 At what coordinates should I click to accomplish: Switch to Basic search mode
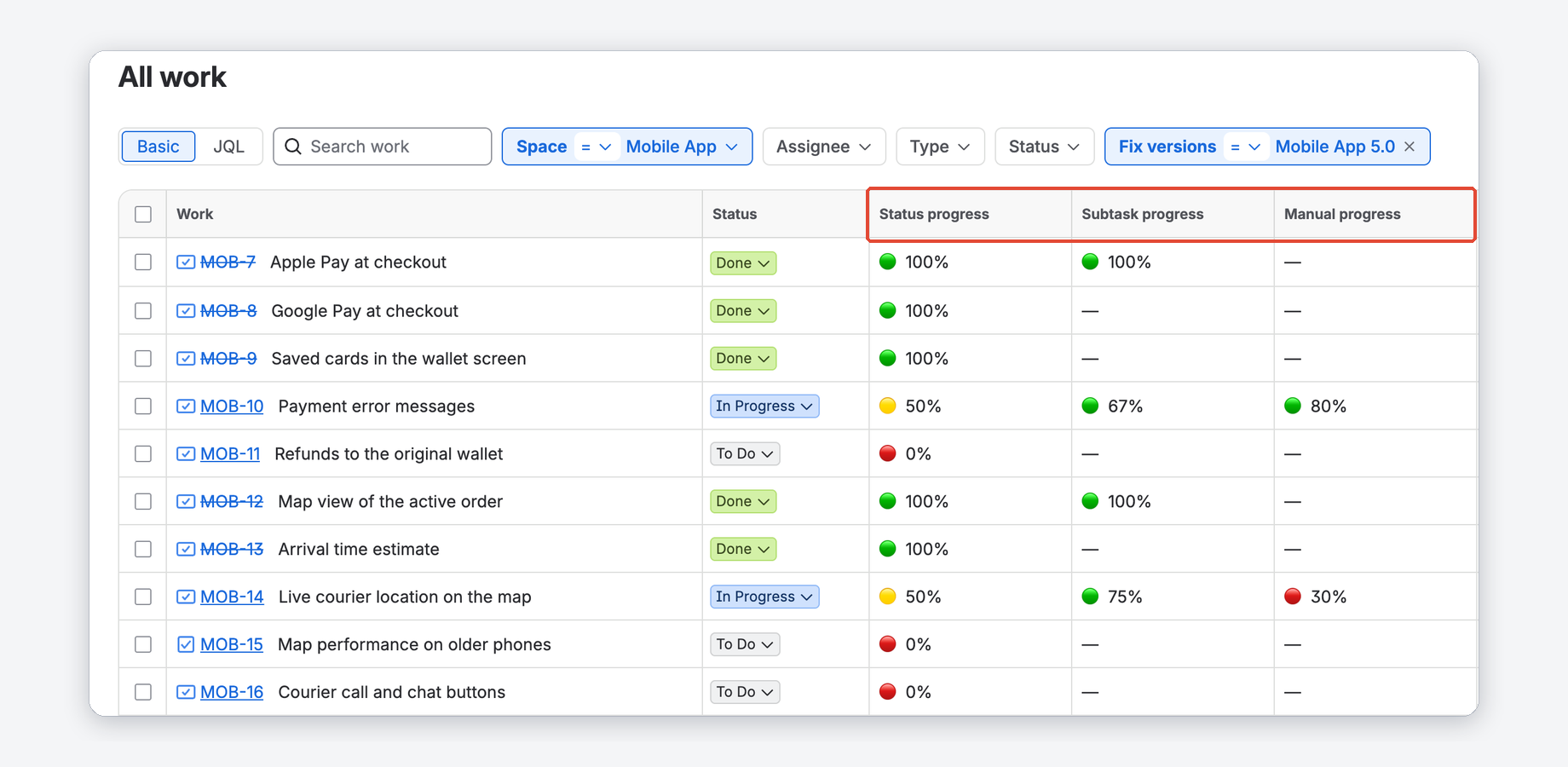[x=159, y=147]
